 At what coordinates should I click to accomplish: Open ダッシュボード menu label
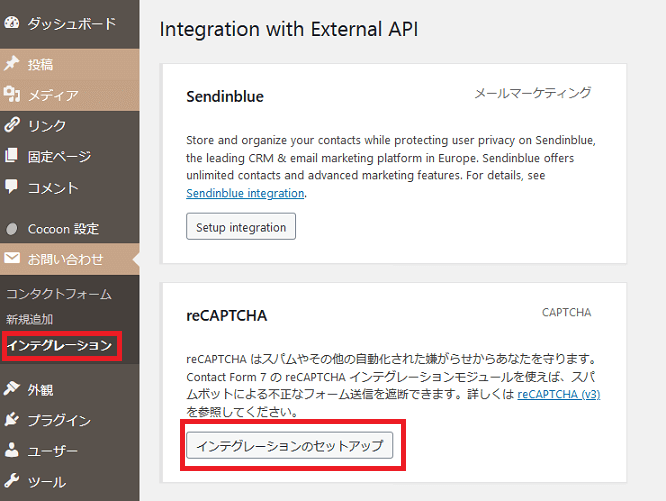72,24
